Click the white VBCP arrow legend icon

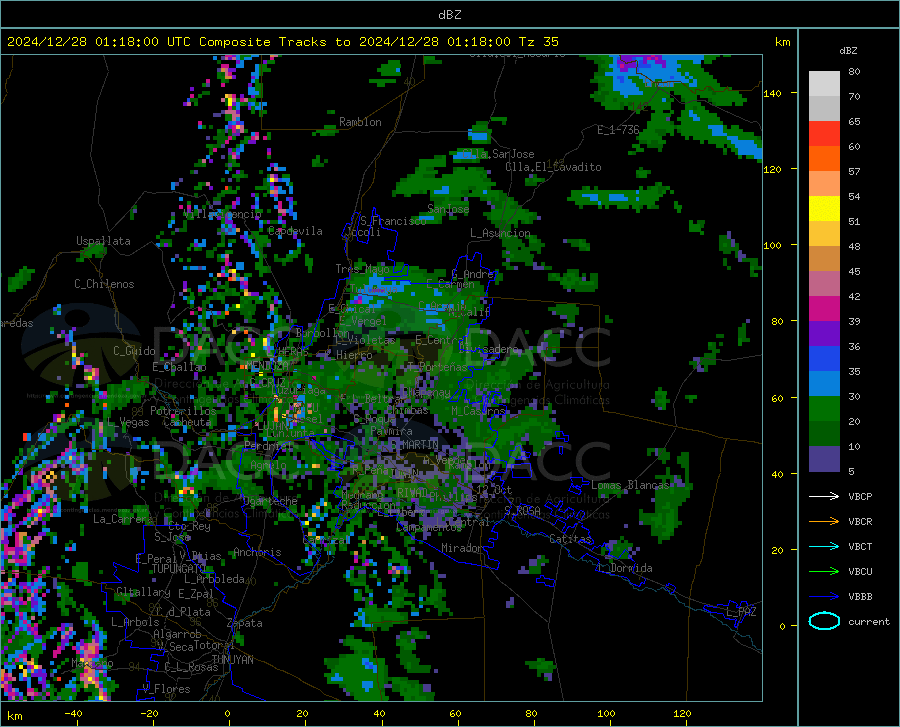coord(824,496)
